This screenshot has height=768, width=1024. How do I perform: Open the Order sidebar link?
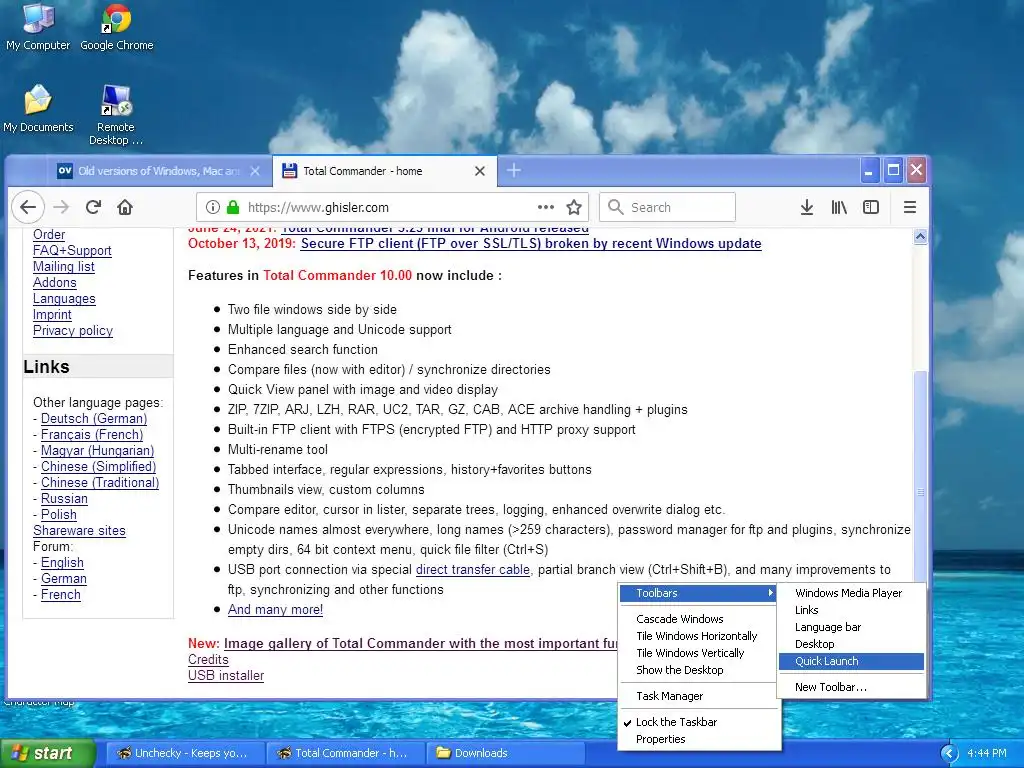click(49, 234)
